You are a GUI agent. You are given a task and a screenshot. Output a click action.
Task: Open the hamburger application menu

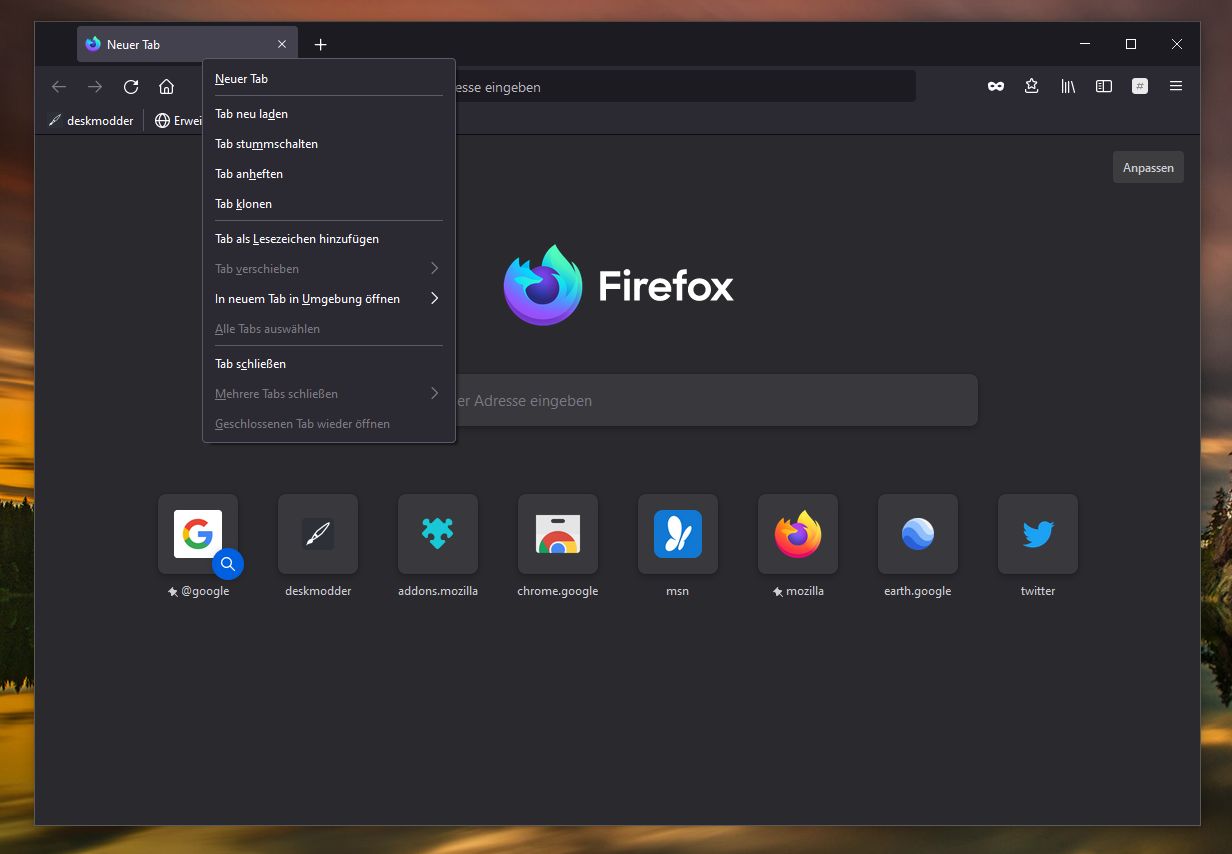coord(1176,87)
